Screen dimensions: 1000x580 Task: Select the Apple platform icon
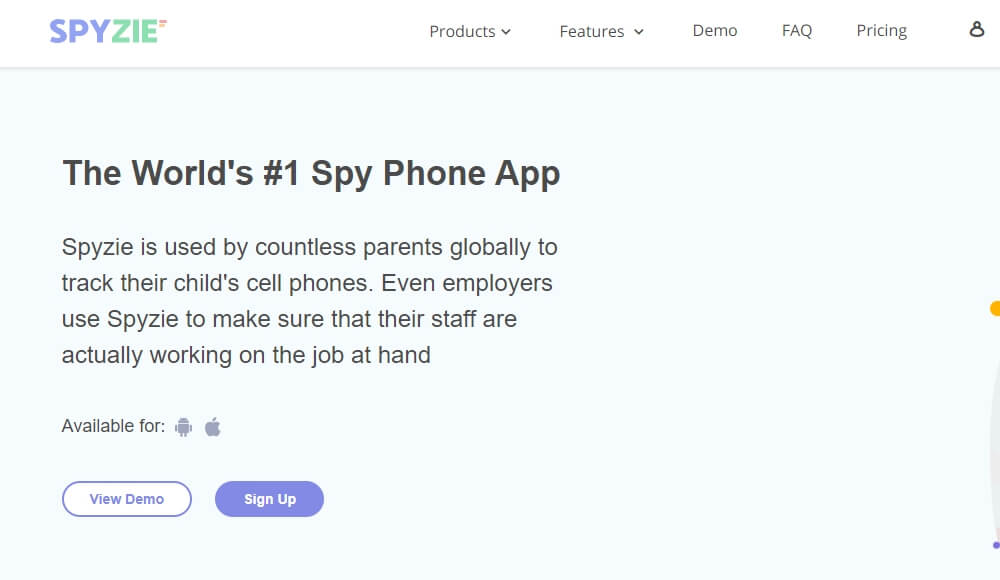tap(212, 425)
